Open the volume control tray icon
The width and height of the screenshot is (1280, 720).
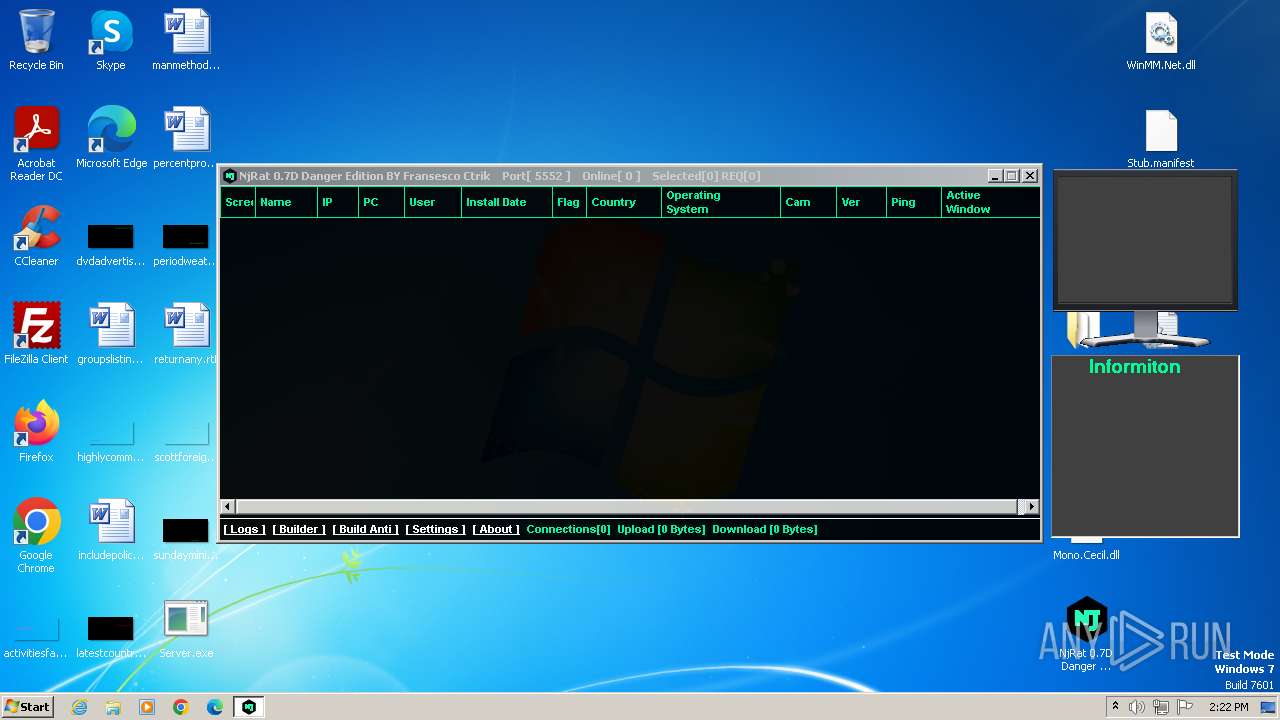pos(1137,707)
